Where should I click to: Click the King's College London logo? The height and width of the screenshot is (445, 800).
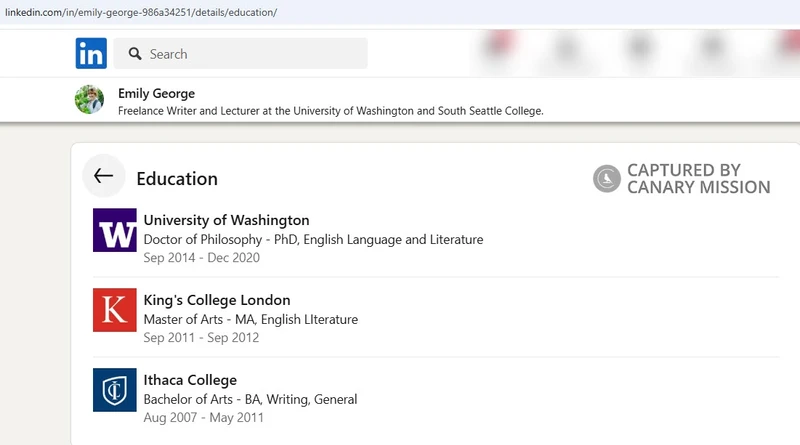[x=115, y=310]
